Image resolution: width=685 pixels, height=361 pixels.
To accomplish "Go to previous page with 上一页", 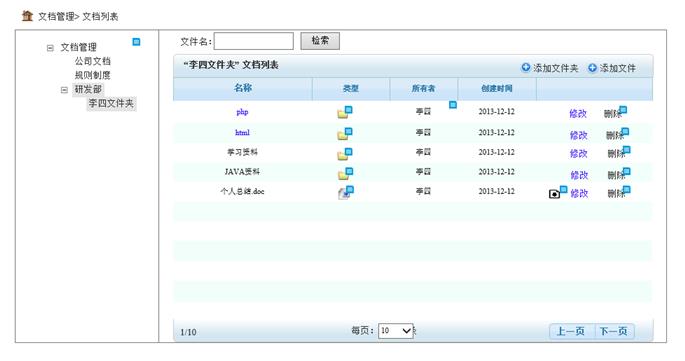I will point(571,331).
